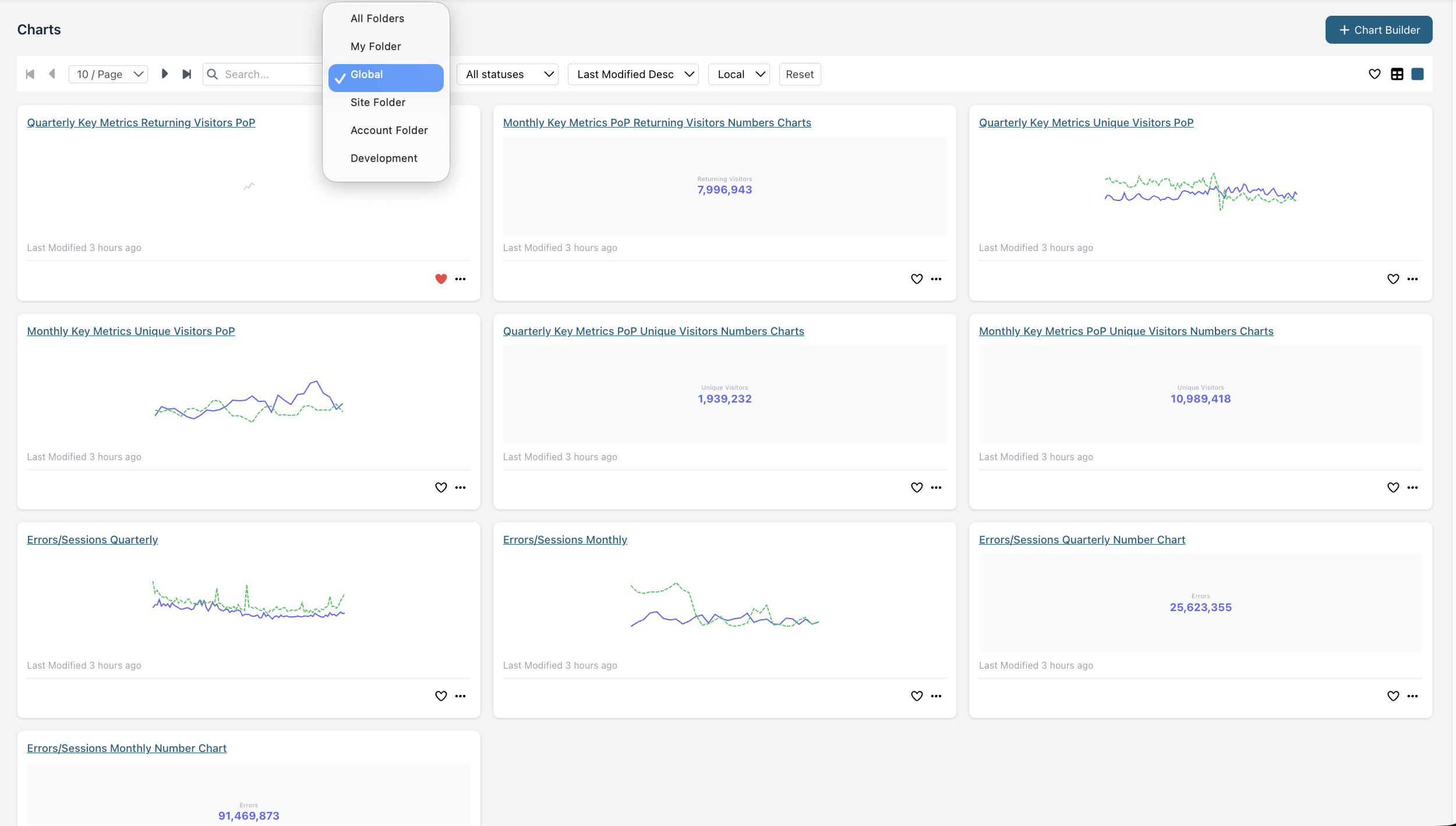Open more options for Errors/Sessions Quarterly Number Chart
Image resolution: width=1456 pixels, height=826 pixels.
(x=1412, y=696)
